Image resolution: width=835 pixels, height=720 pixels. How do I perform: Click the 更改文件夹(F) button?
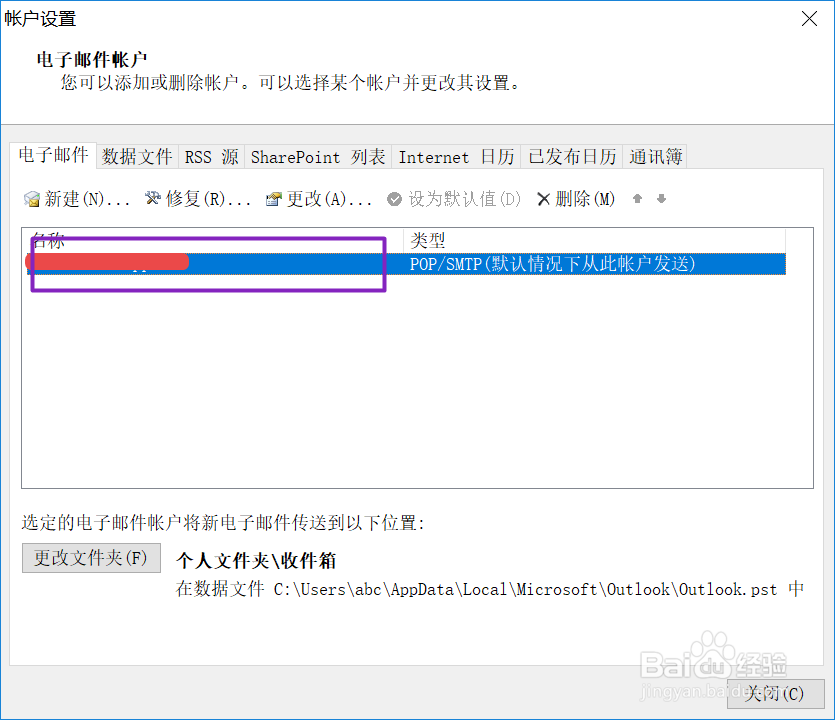tap(91, 558)
